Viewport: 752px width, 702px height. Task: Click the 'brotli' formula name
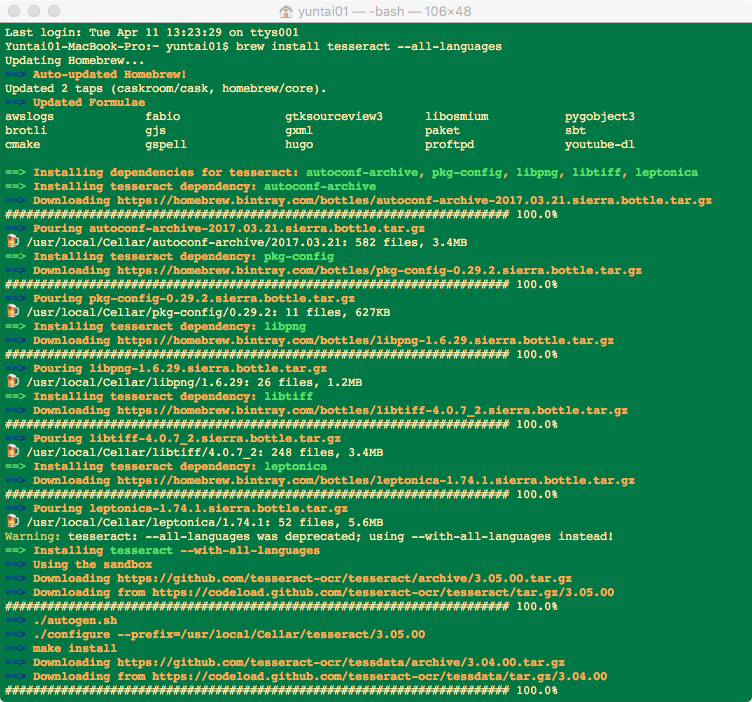[26, 130]
